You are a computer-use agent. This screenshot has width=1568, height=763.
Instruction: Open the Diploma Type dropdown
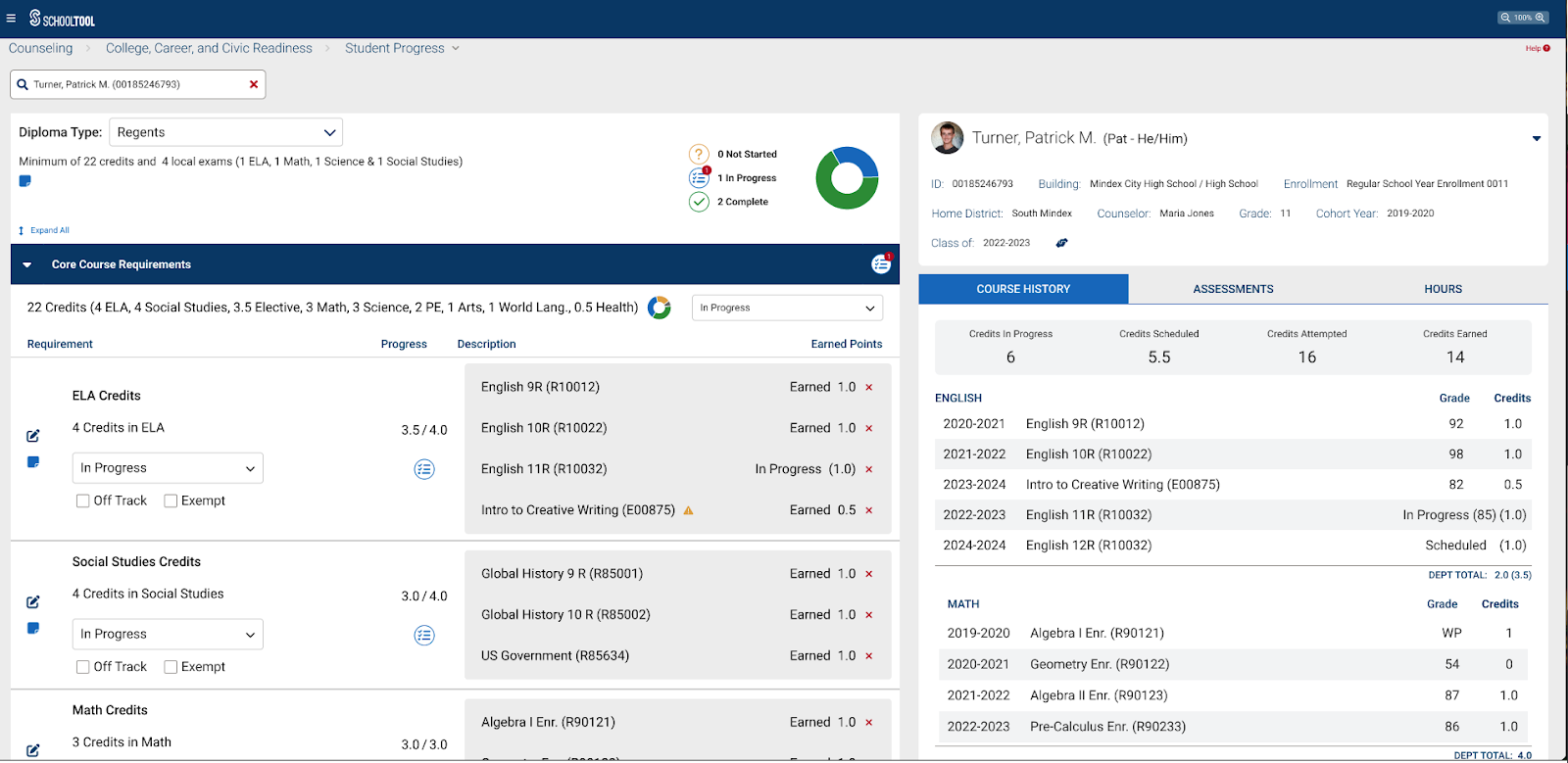[x=225, y=132]
